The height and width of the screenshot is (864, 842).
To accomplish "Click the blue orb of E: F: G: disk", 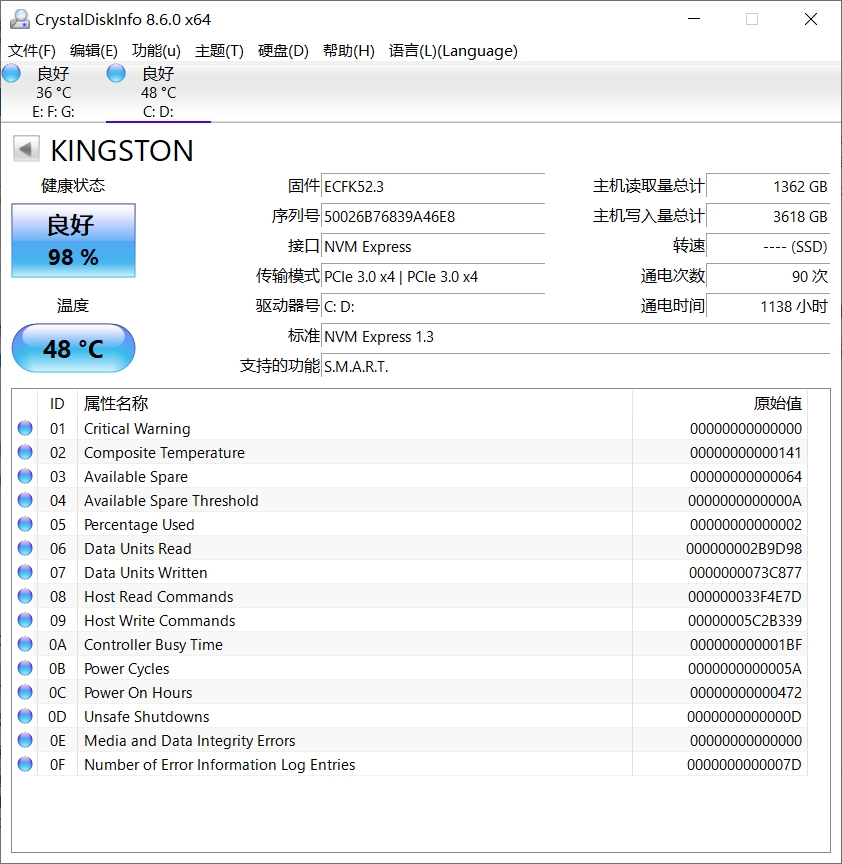I will pos(12,74).
